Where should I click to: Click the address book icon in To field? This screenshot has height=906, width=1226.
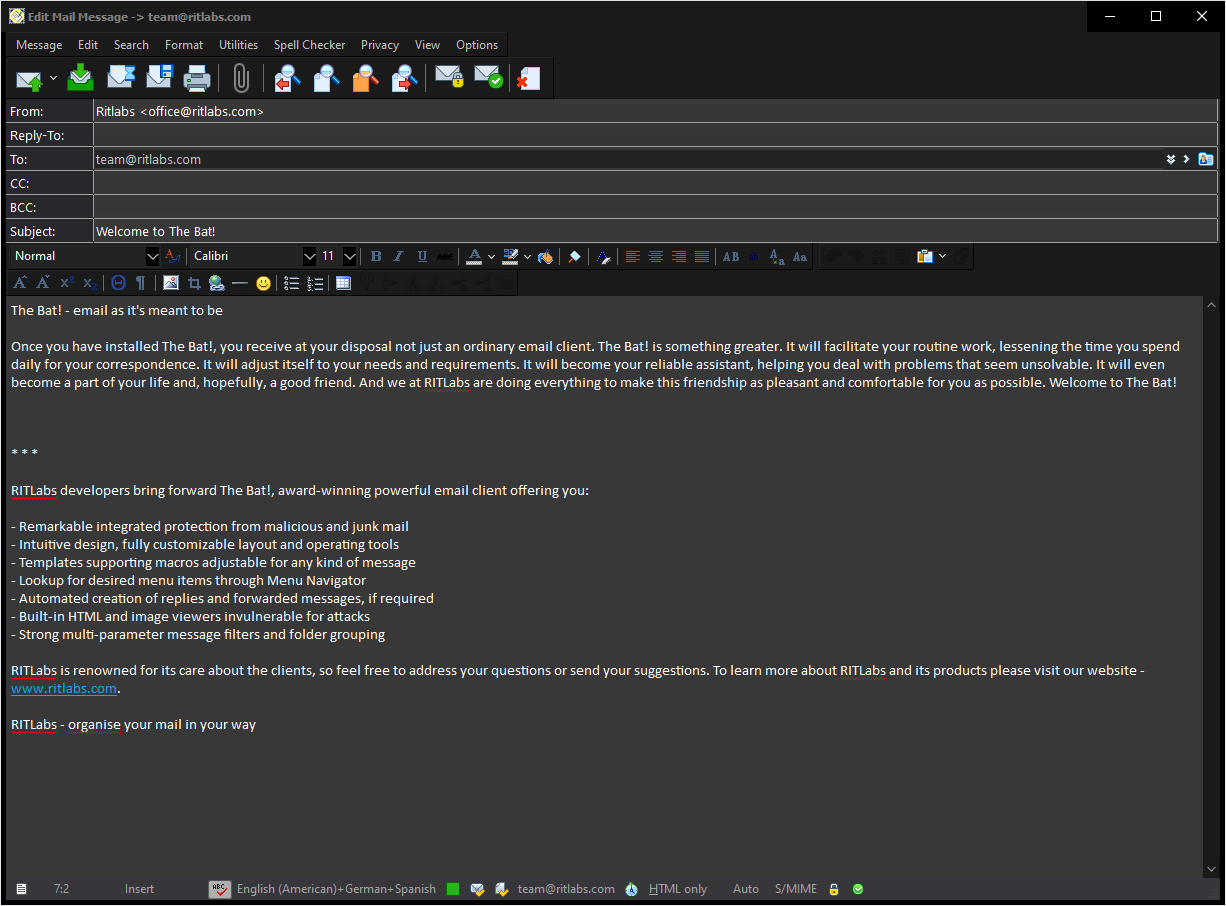point(1206,159)
